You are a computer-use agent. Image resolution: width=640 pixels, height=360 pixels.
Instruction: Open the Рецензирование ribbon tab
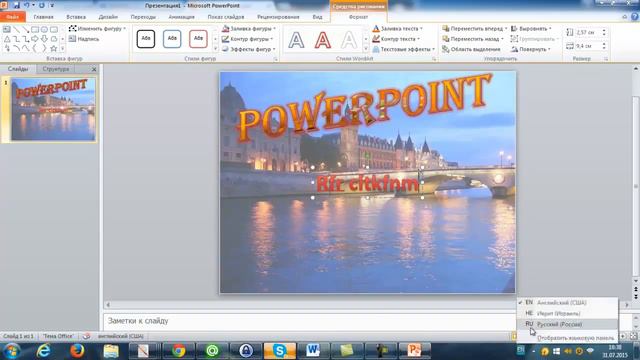pyautogui.click(x=278, y=17)
